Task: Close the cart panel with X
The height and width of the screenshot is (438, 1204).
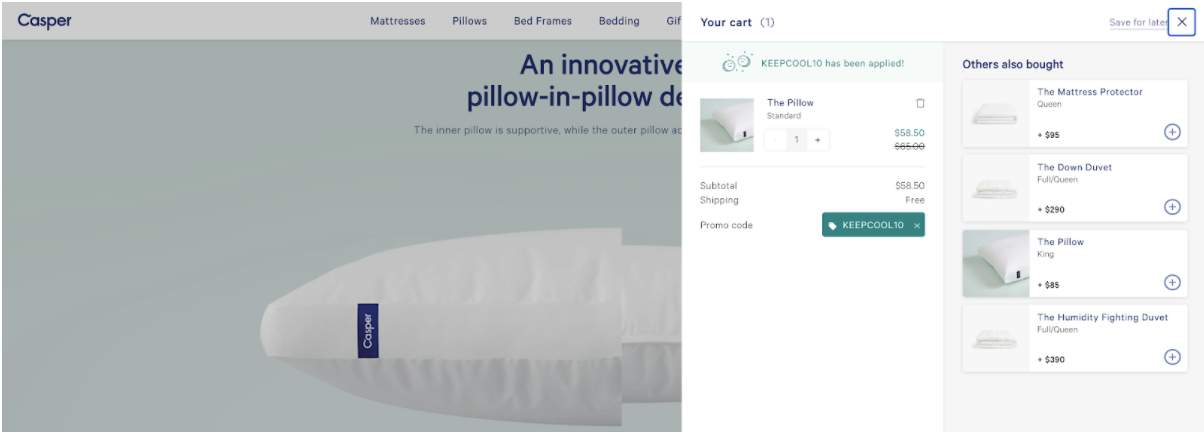Action: [1182, 21]
